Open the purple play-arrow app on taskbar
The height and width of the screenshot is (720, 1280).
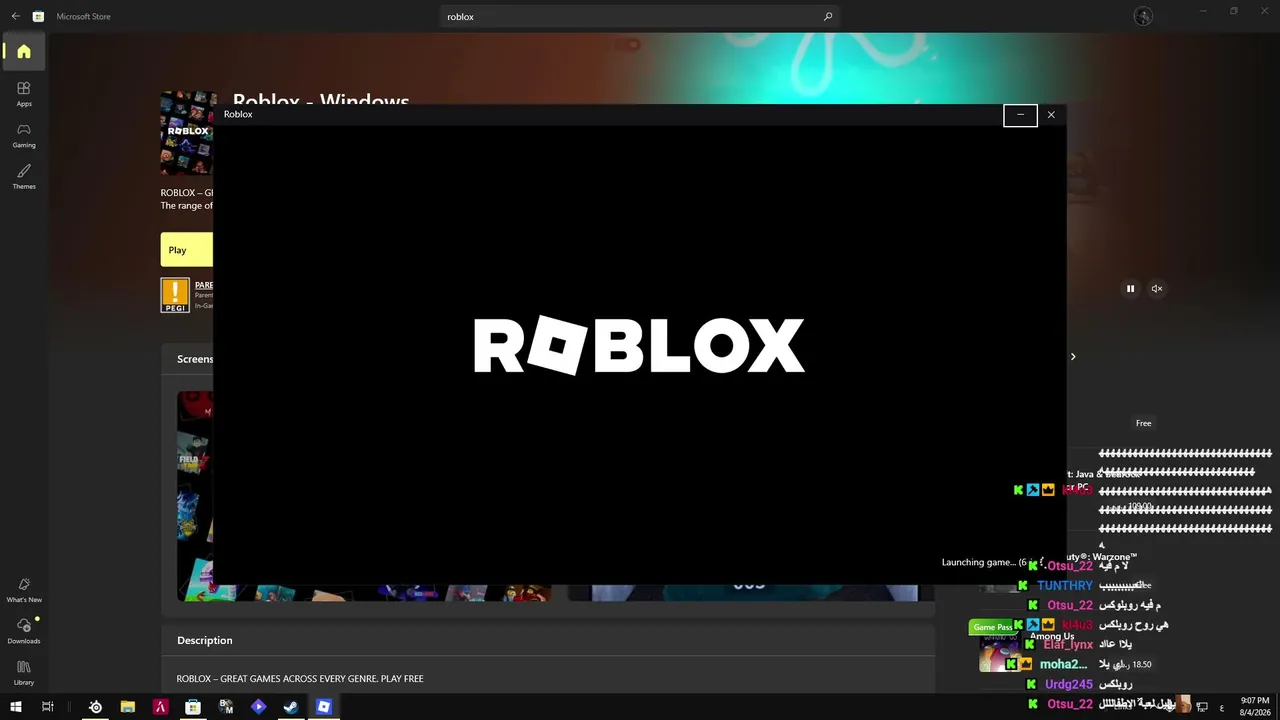[x=258, y=707]
